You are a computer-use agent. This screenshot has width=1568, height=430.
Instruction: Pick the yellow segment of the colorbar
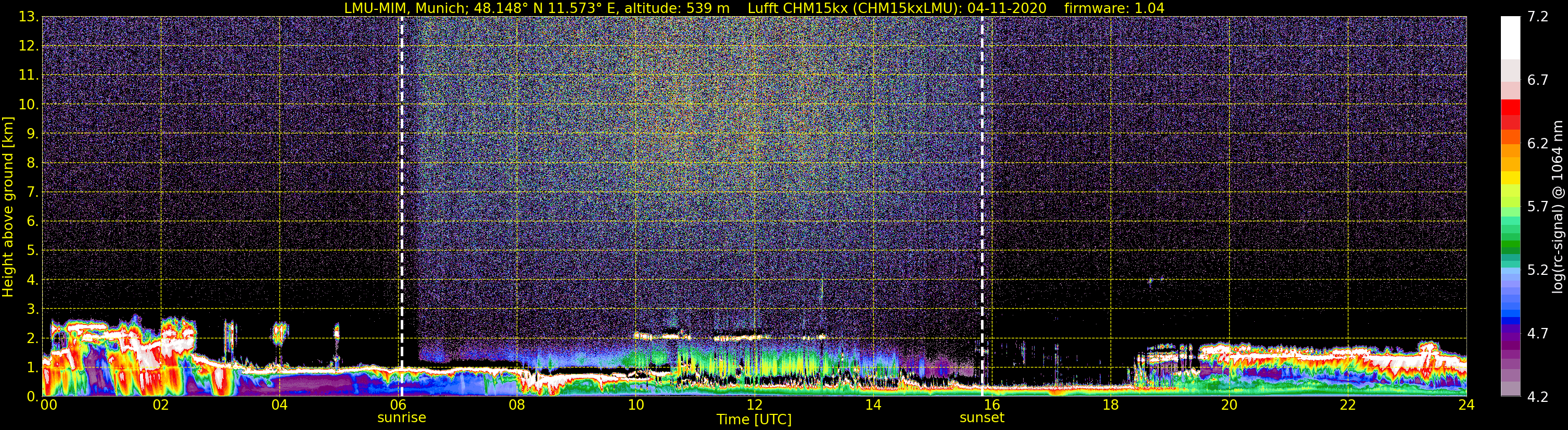[1510, 177]
